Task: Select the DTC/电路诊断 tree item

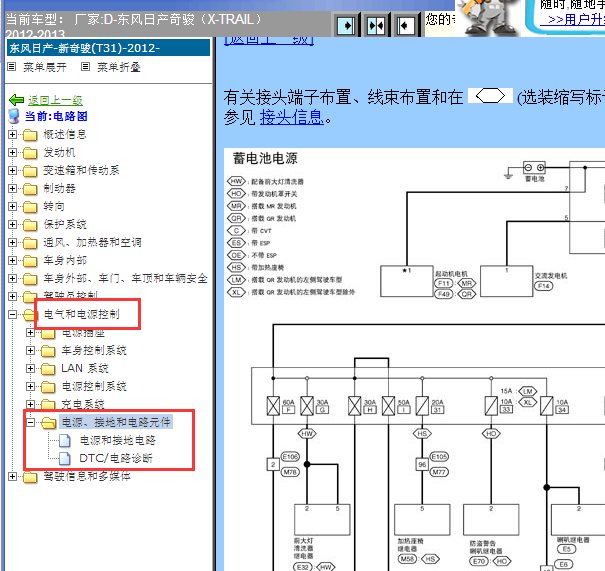Action: [116, 458]
